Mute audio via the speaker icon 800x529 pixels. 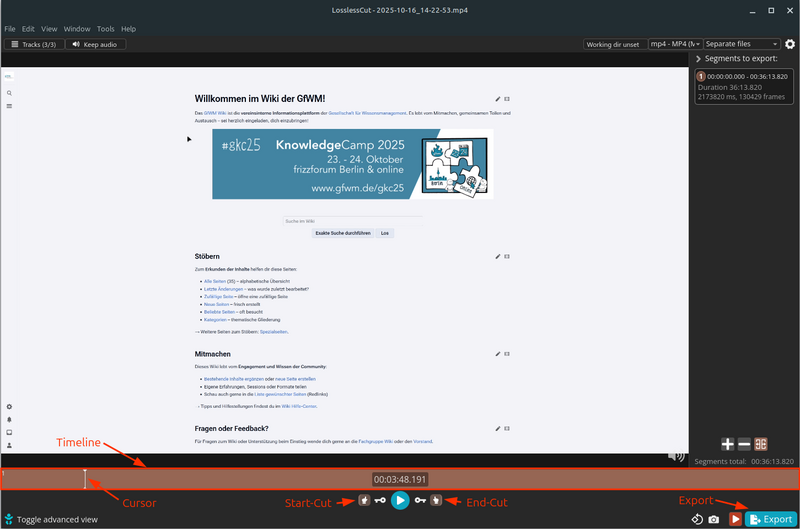(x=676, y=456)
